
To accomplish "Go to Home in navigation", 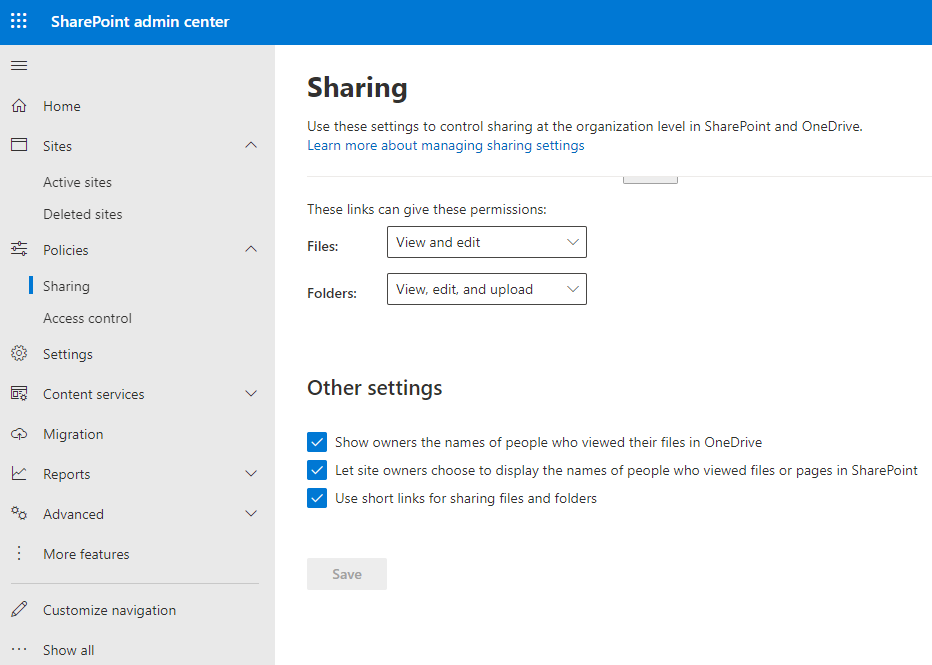I will pyautogui.click(x=62, y=106).
